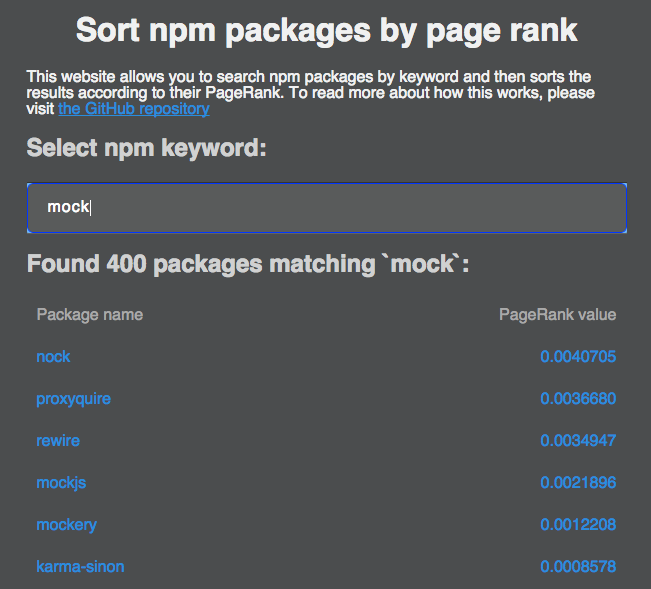Viewport: 651px width, 589px height.
Task: Focus the npm keyword search field
Action: coord(327,208)
